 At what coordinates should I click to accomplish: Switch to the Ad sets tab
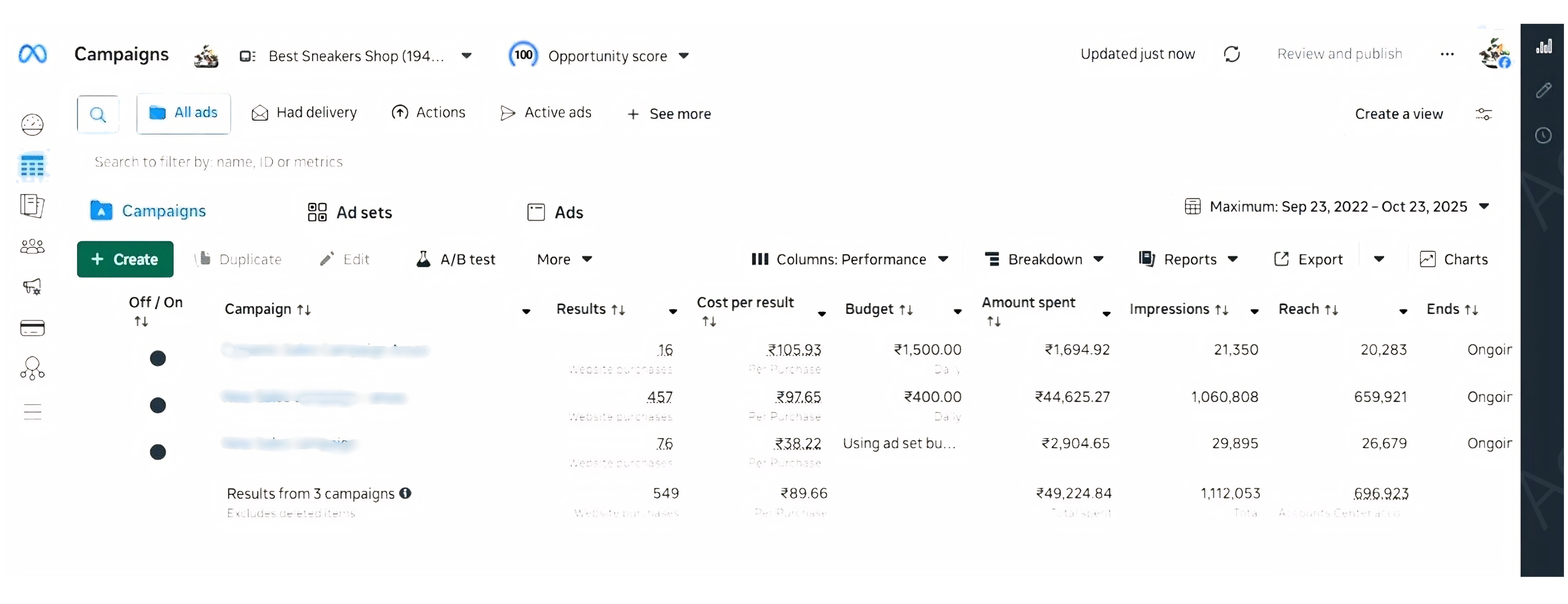(x=350, y=213)
